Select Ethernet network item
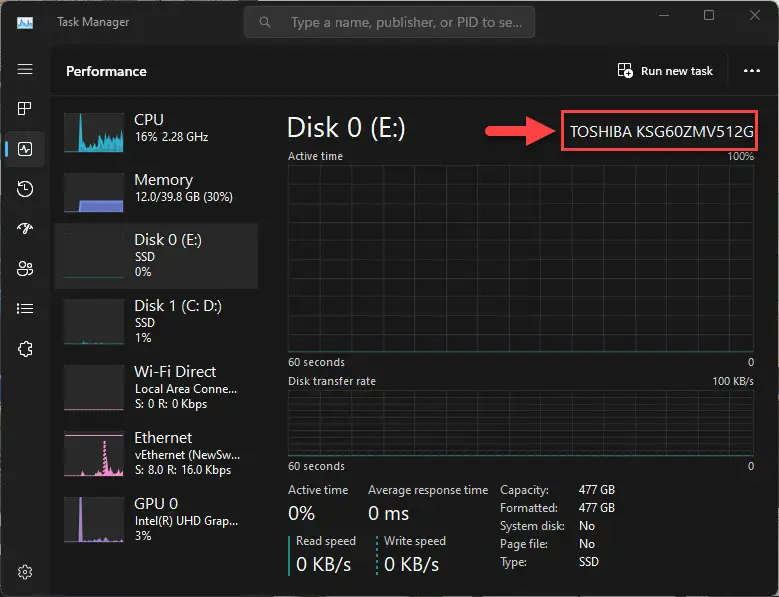The height and width of the screenshot is (597, 779). tap(156, 453)
